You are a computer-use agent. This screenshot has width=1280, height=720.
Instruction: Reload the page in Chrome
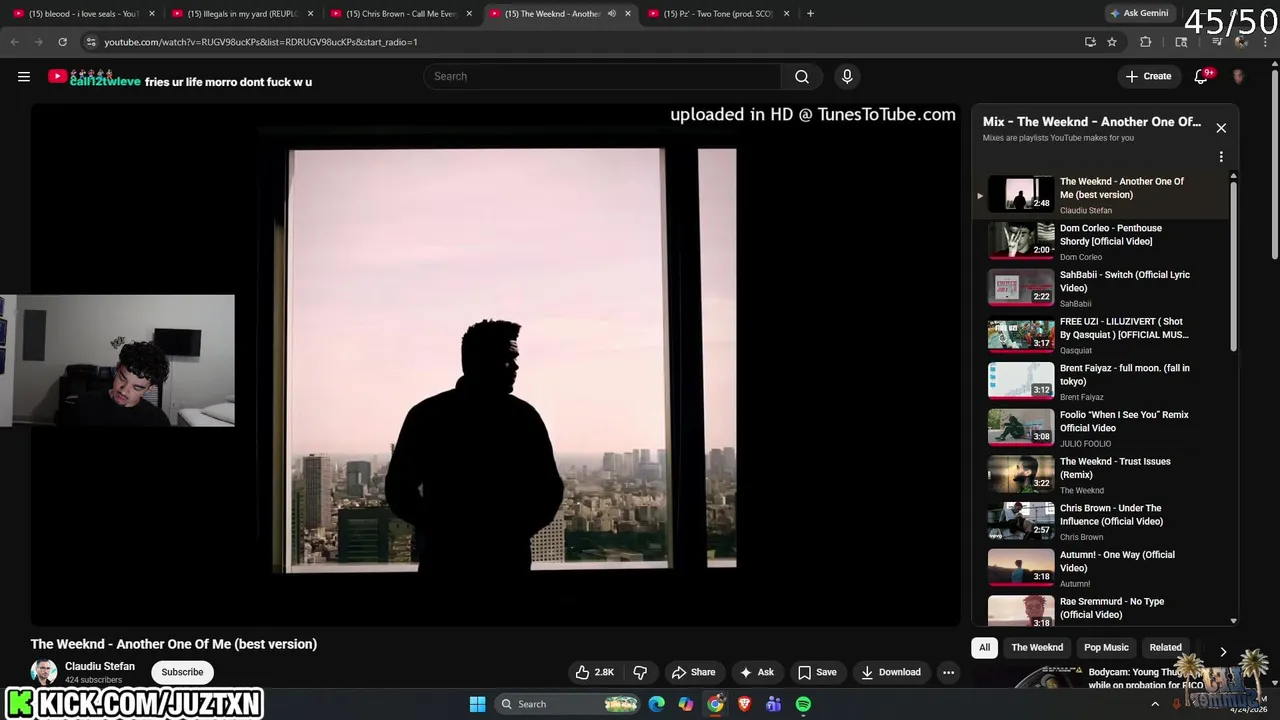click(62, 42)
